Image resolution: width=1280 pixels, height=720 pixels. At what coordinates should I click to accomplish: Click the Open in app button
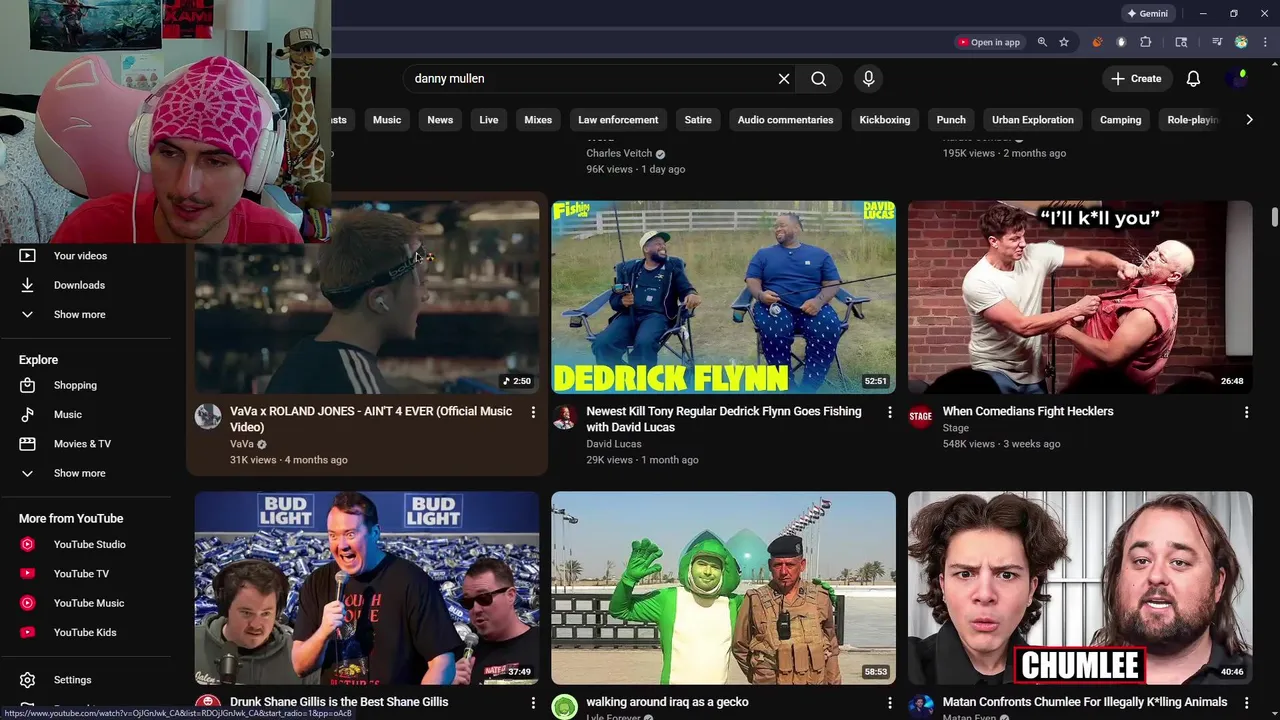pyautogui.click(x=989, y=42)
